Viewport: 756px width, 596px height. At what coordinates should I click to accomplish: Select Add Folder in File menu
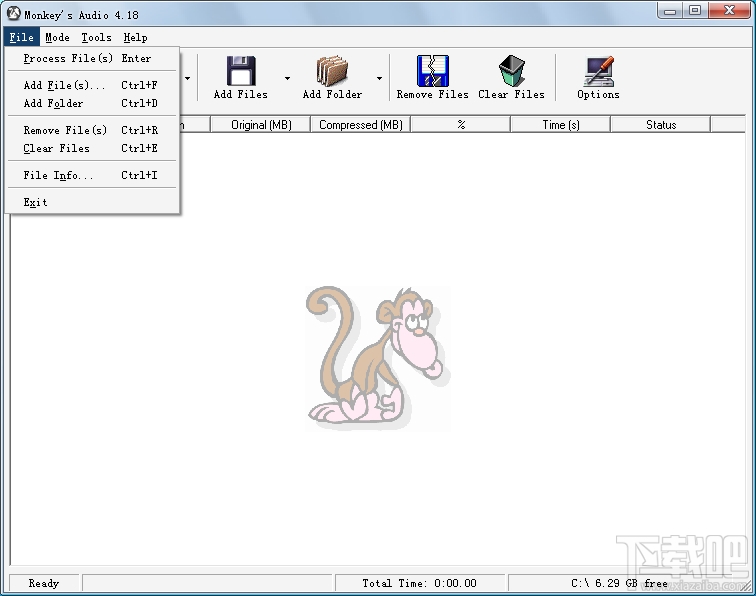(x=92, y=103)
